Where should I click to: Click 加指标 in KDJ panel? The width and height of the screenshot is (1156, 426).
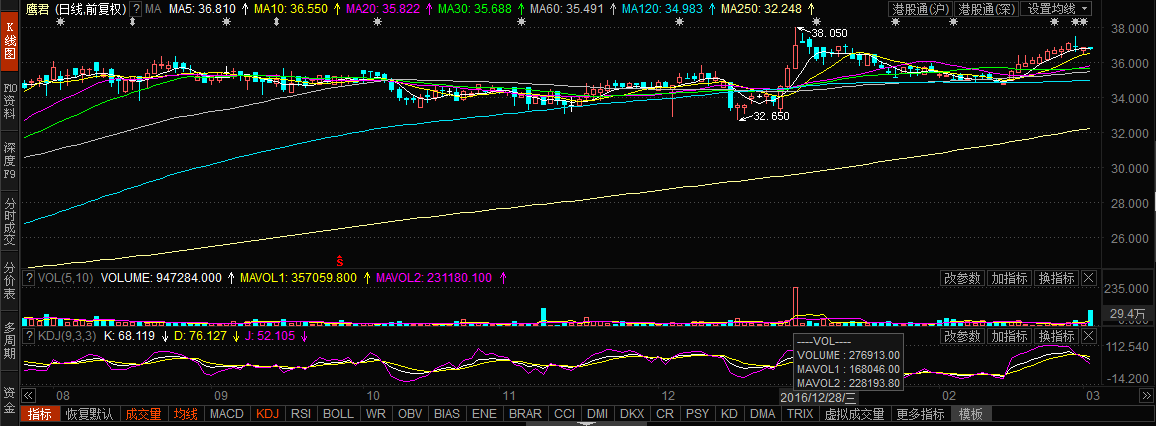coord(1009,336)
